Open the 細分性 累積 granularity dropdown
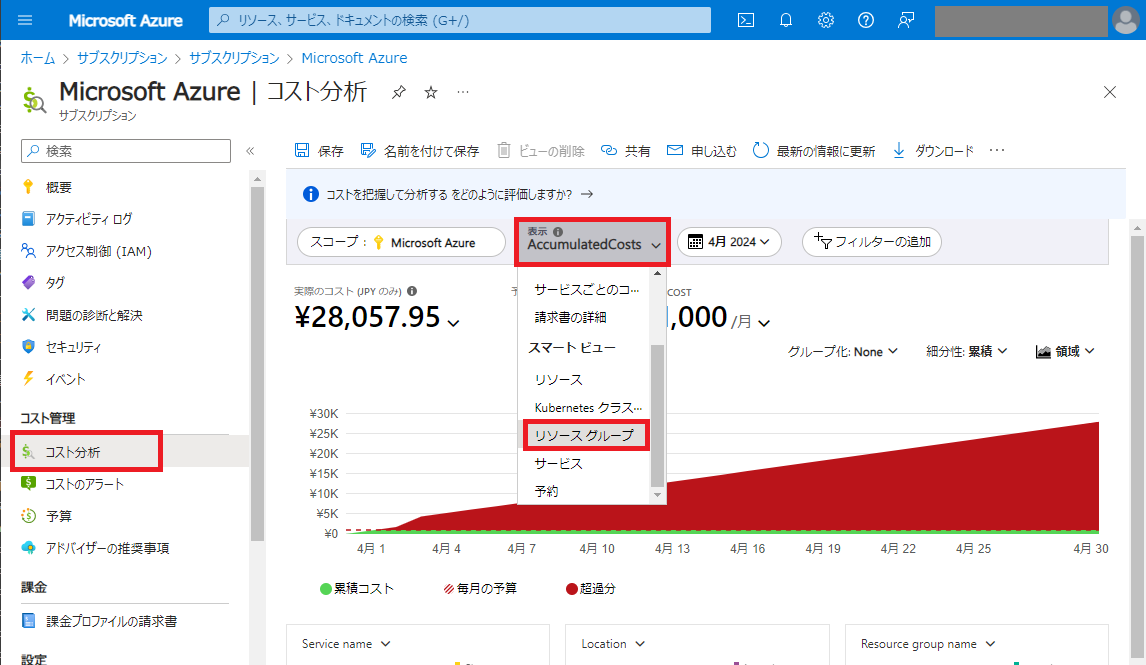1146x665 pixels. [966, 351]
